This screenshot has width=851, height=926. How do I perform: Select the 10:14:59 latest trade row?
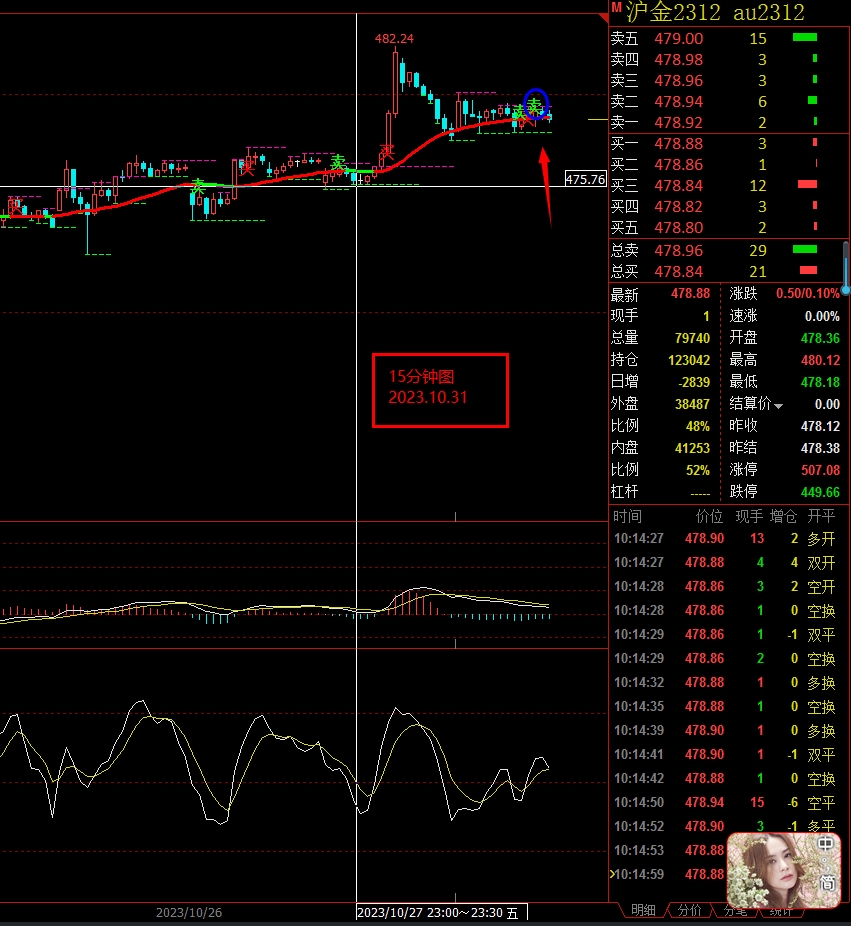coord(667,874)
